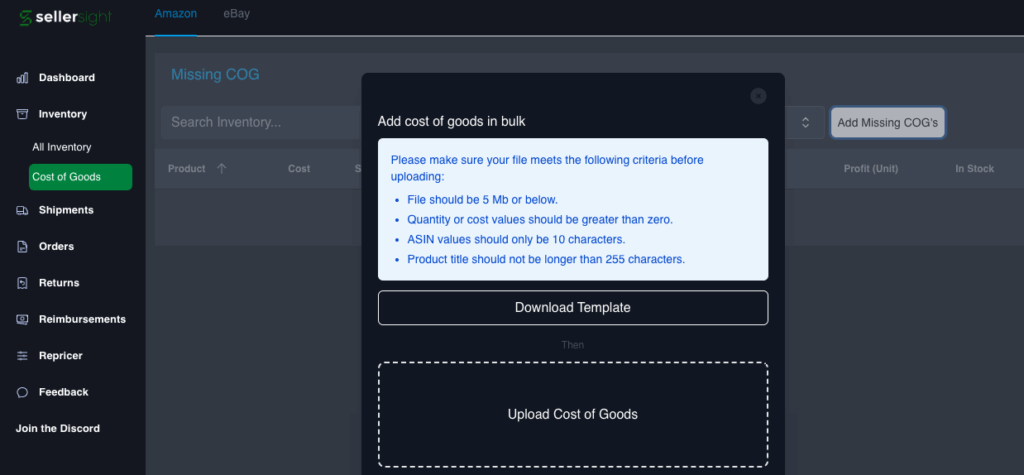Click the Reimbursements icon
1024x475 pixels.
point(22,320)
